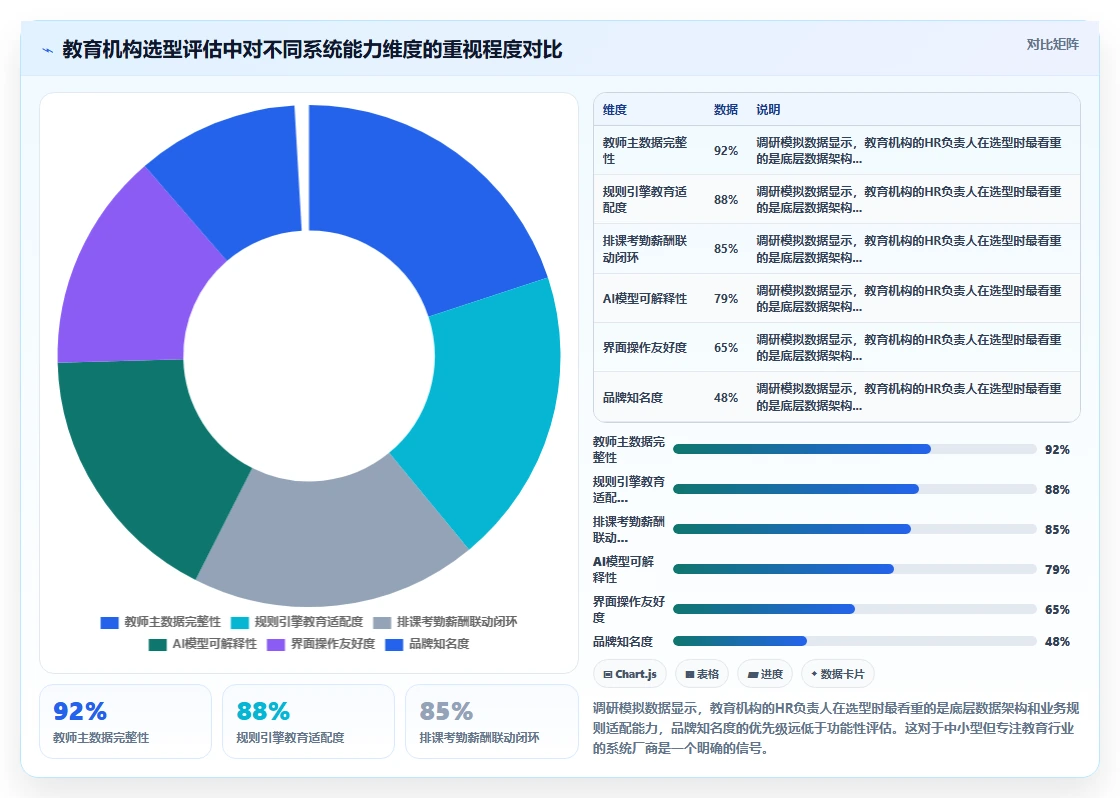The width and height of the screenshot is (1120, 798).
Task: Select the 品牌知名度 table row name
Action: (x=633, y=397)
